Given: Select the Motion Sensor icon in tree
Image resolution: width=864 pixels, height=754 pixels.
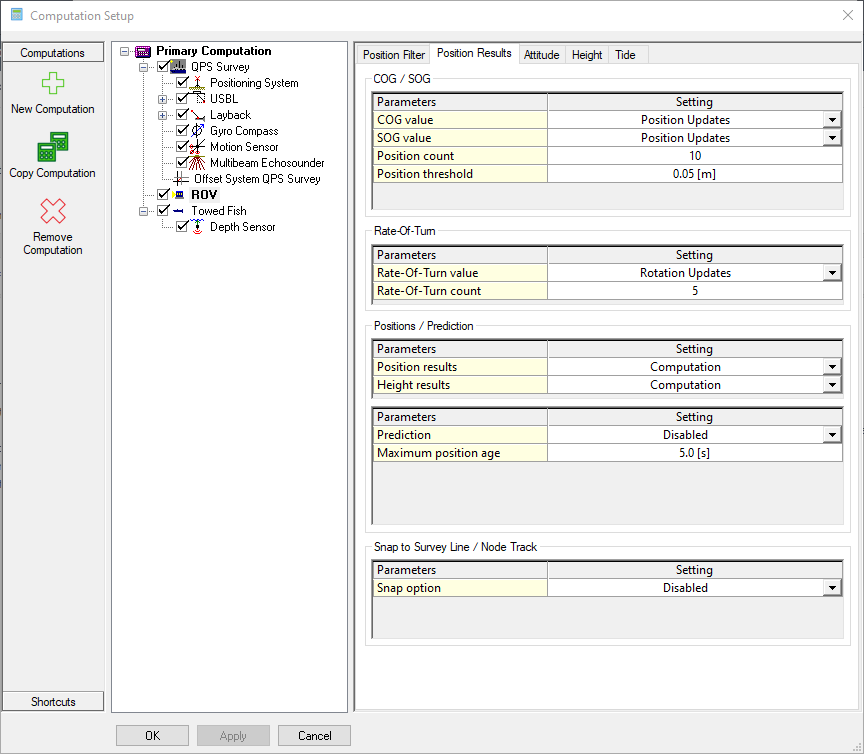Looking at the screenshot, I should click(198, 147).
